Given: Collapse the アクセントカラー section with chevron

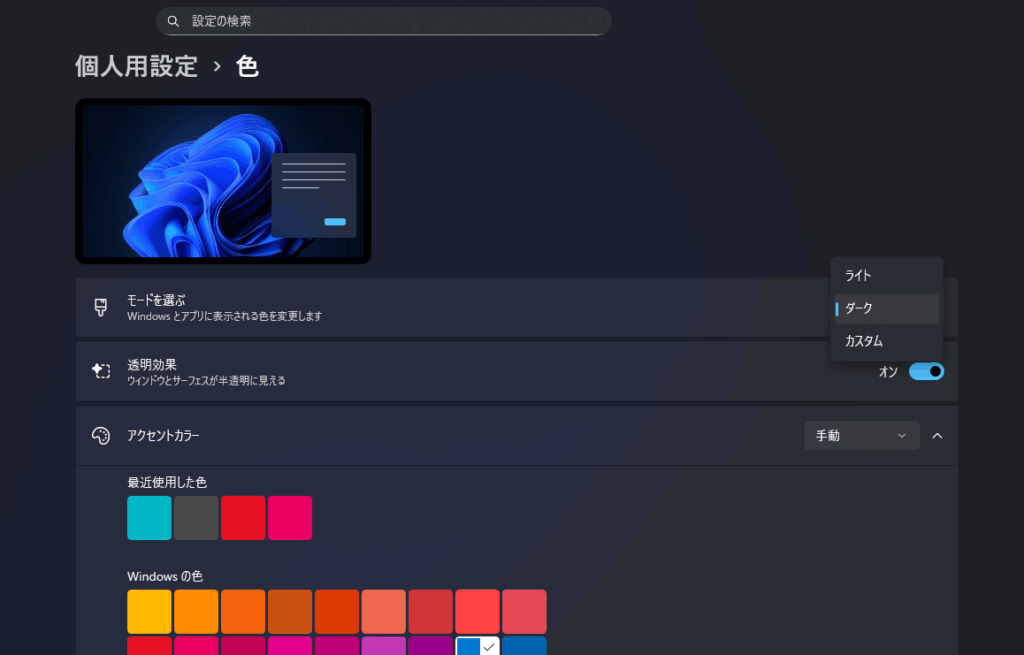Looking at the screenshot, I should coord(937,436).
